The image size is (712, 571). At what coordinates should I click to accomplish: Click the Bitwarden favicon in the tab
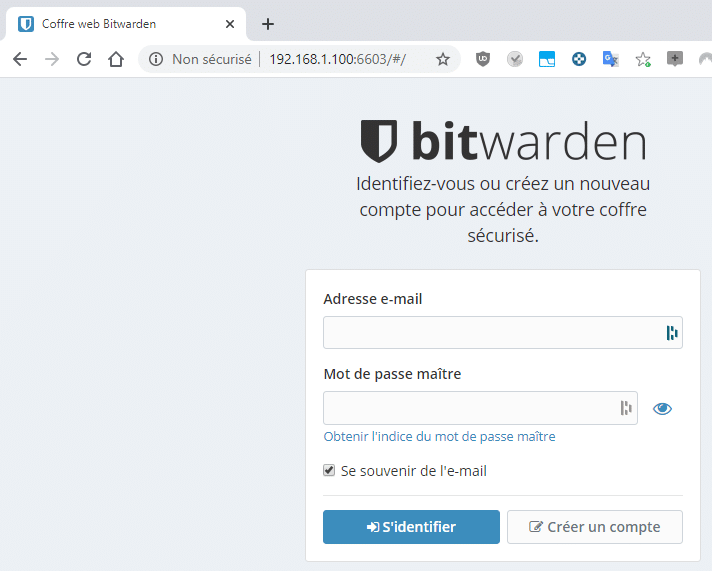[x=26, y=24]
